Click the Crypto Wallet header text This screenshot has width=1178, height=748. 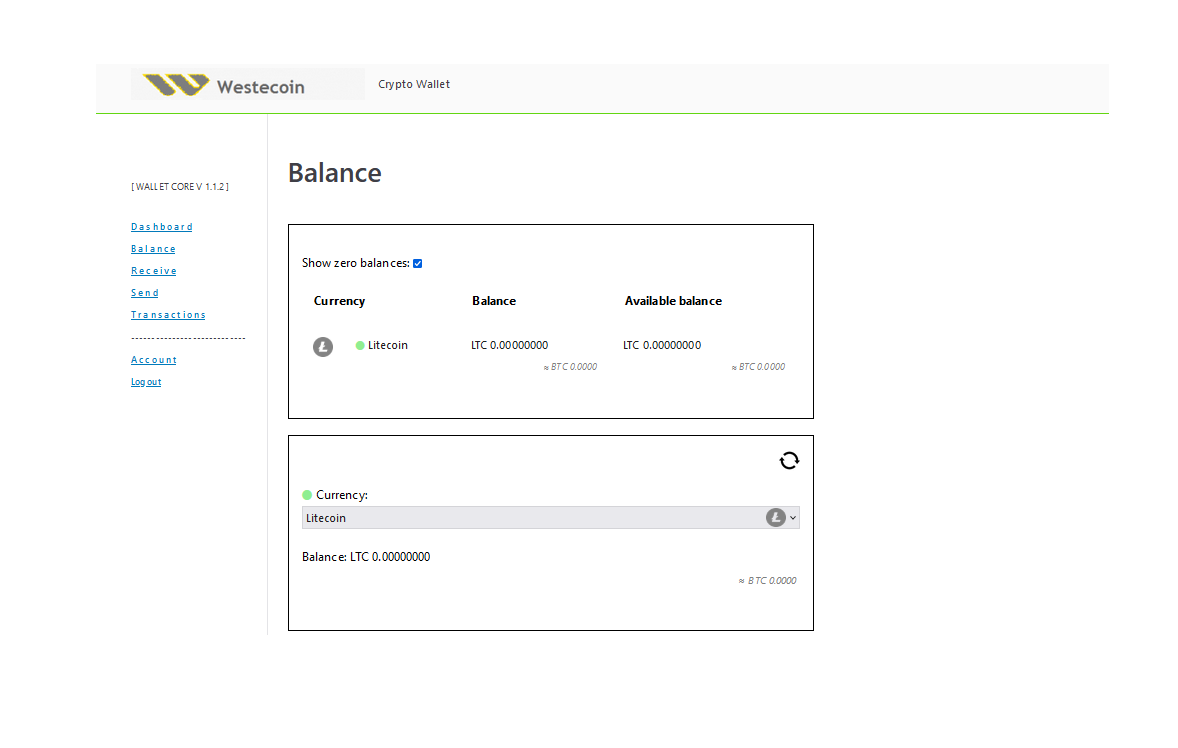pos(414,84)
